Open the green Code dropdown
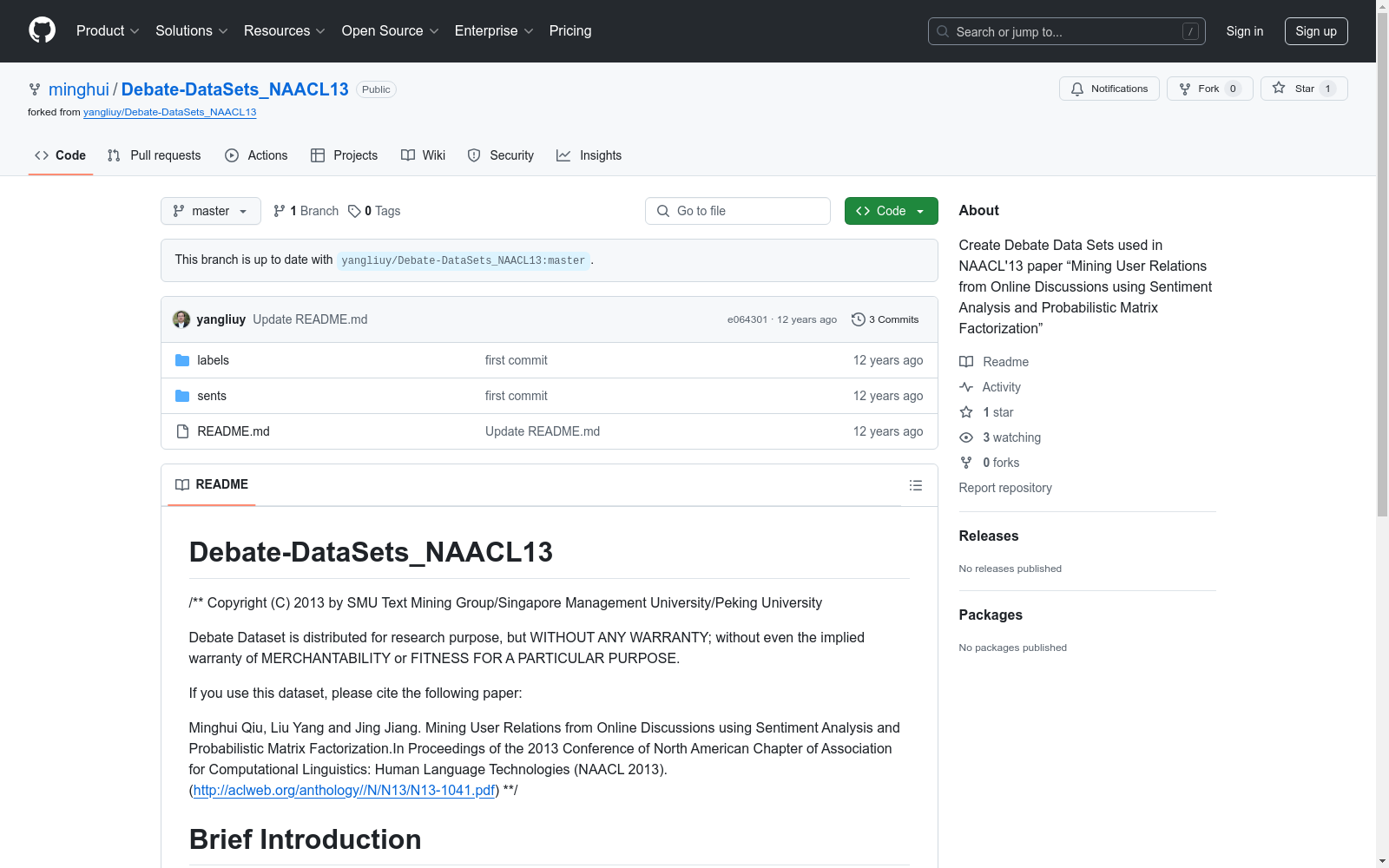Screen dimensions: 1389x868 pos(892,211)
